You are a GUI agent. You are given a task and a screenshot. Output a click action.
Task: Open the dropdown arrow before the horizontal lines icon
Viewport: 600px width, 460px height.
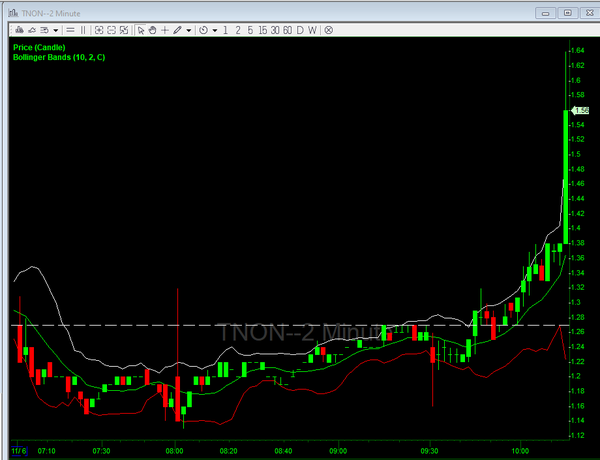(57, 30)
